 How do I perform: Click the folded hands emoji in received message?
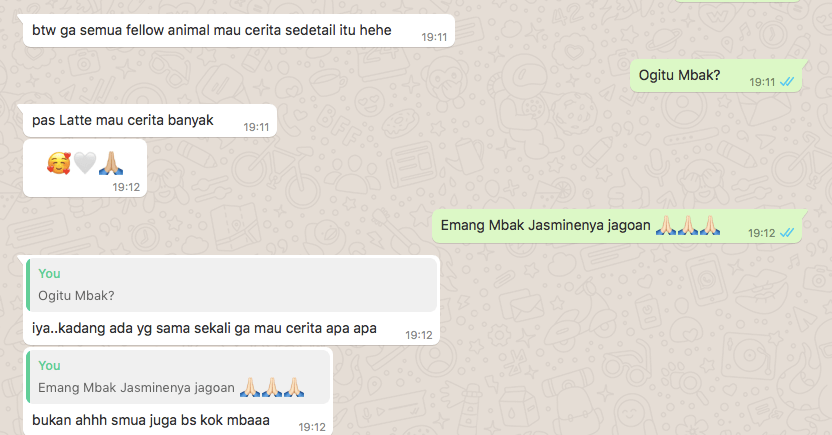coord(111,163)
